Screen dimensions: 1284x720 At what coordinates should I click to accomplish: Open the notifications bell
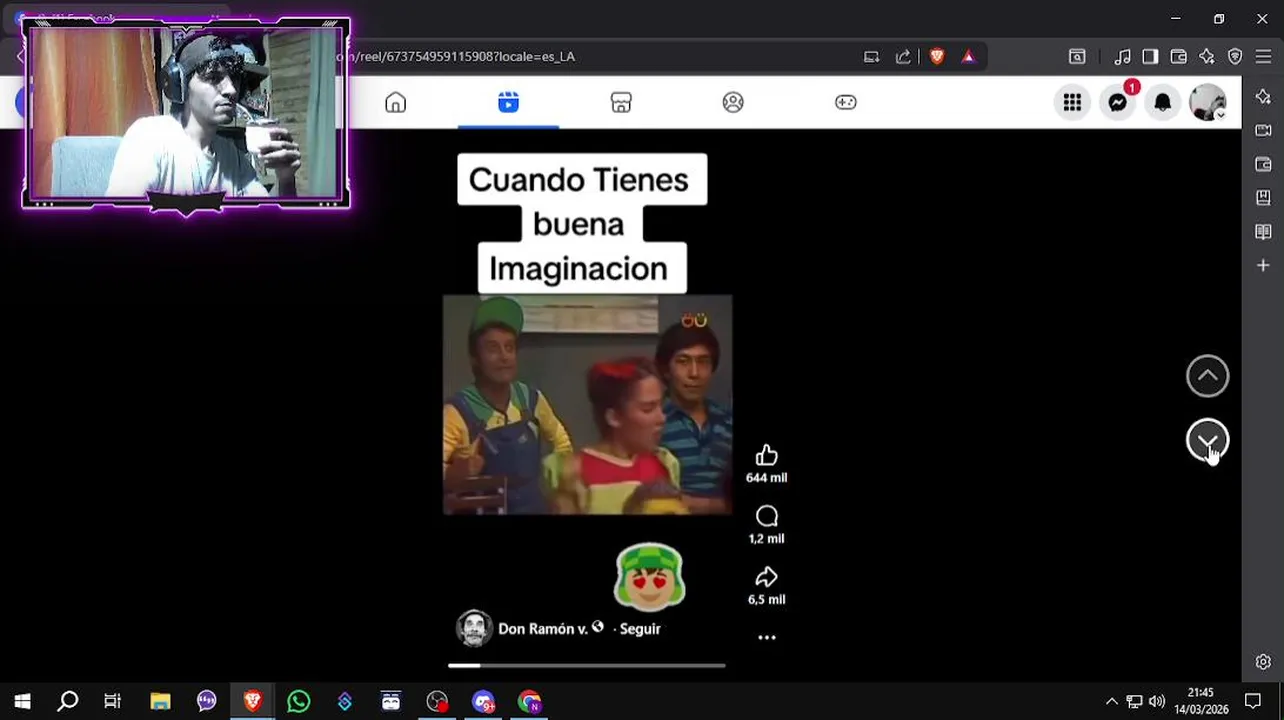(1163, 102)
